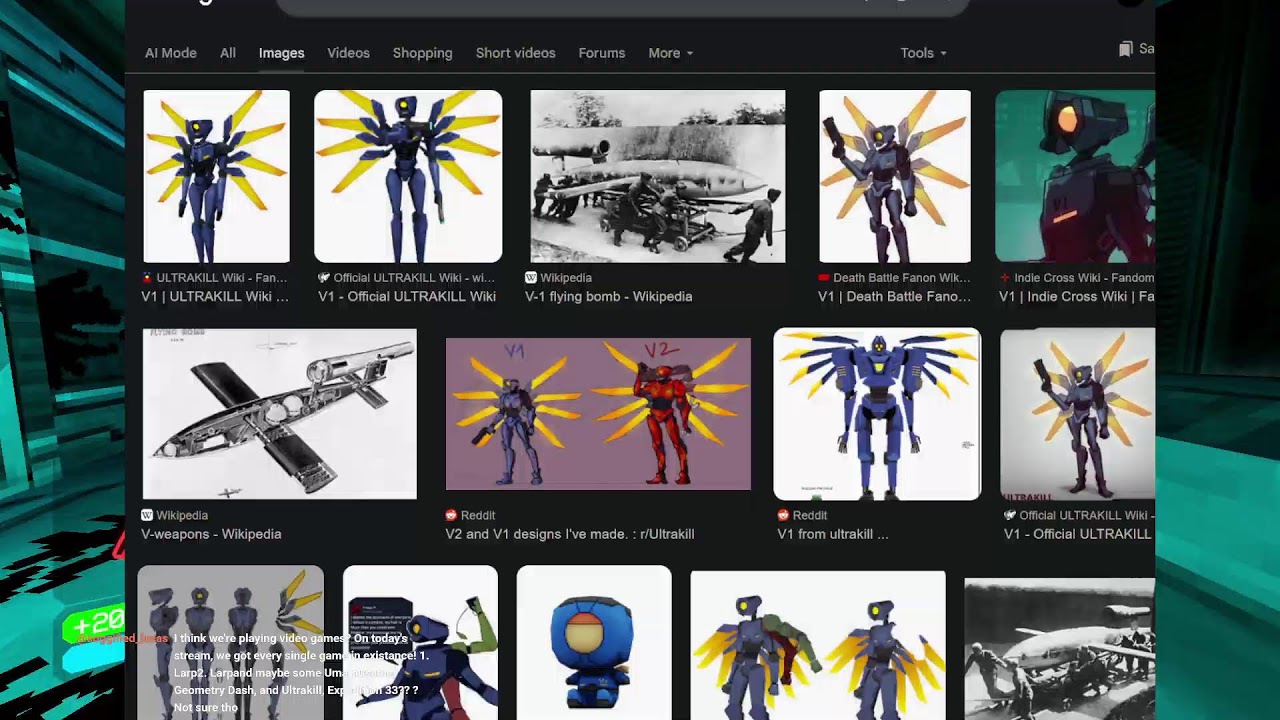Go to the Short videos tab
This screenshot has width=1280, height=720.
coord(515,53)
